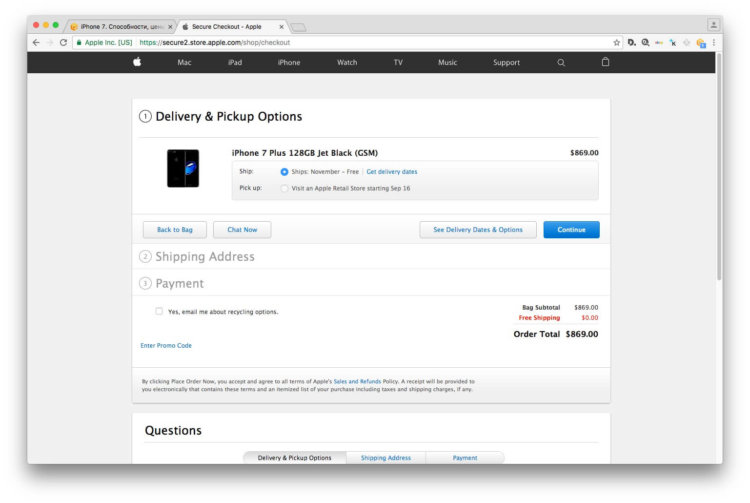Screen dimensions: 750x503
Task: Click the blue Continue button
Action: point(571,230)
